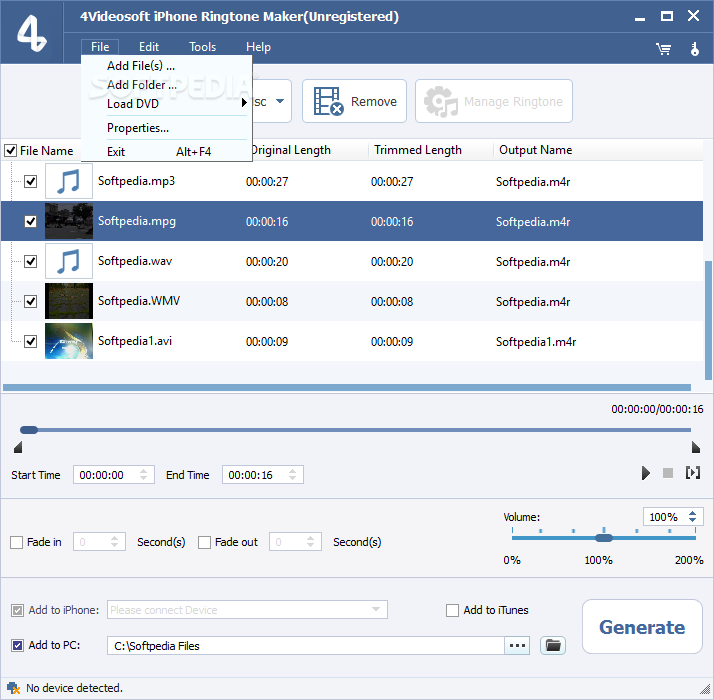The width and height of the screenshot is (714, 700).
Task: Toggle the Add to PC checkbox
Action: (17, 645)
